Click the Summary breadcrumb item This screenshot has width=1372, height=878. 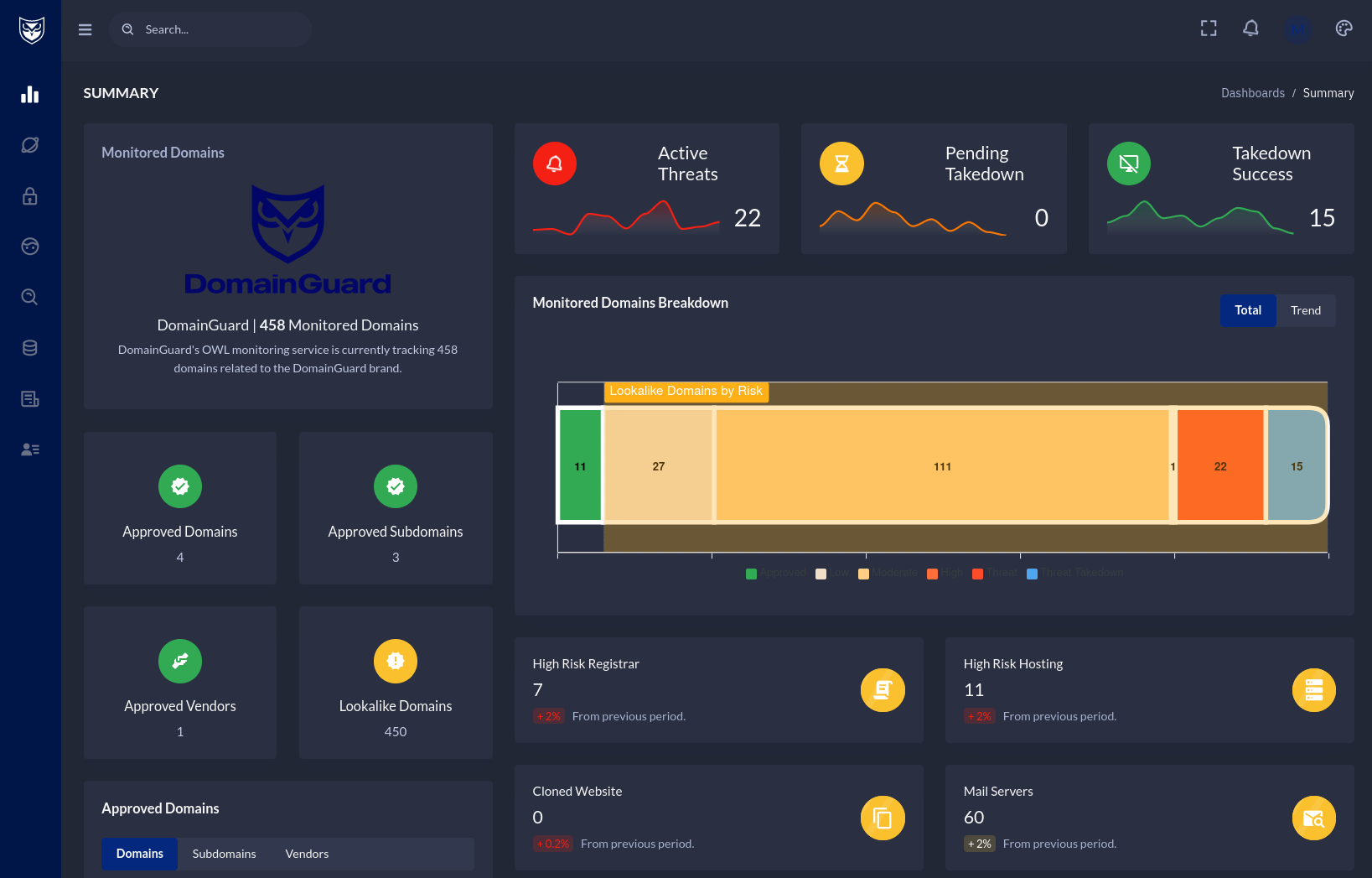1328,93
